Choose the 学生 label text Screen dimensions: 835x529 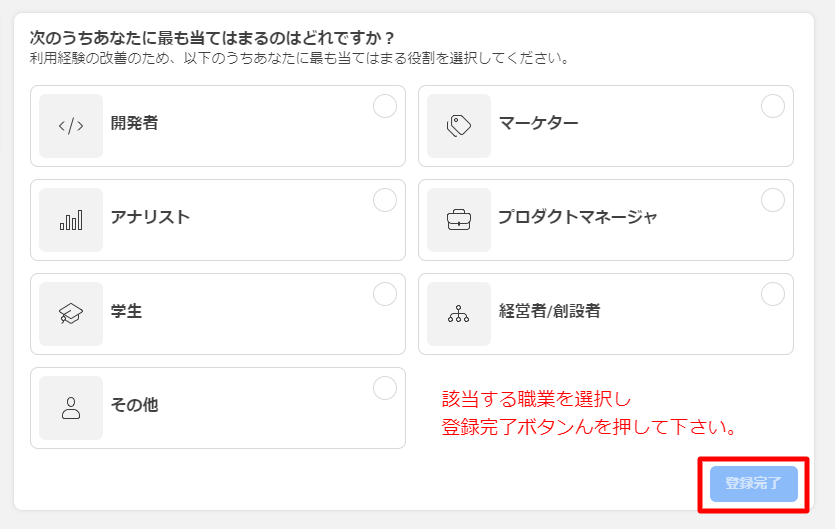[126, 311]
